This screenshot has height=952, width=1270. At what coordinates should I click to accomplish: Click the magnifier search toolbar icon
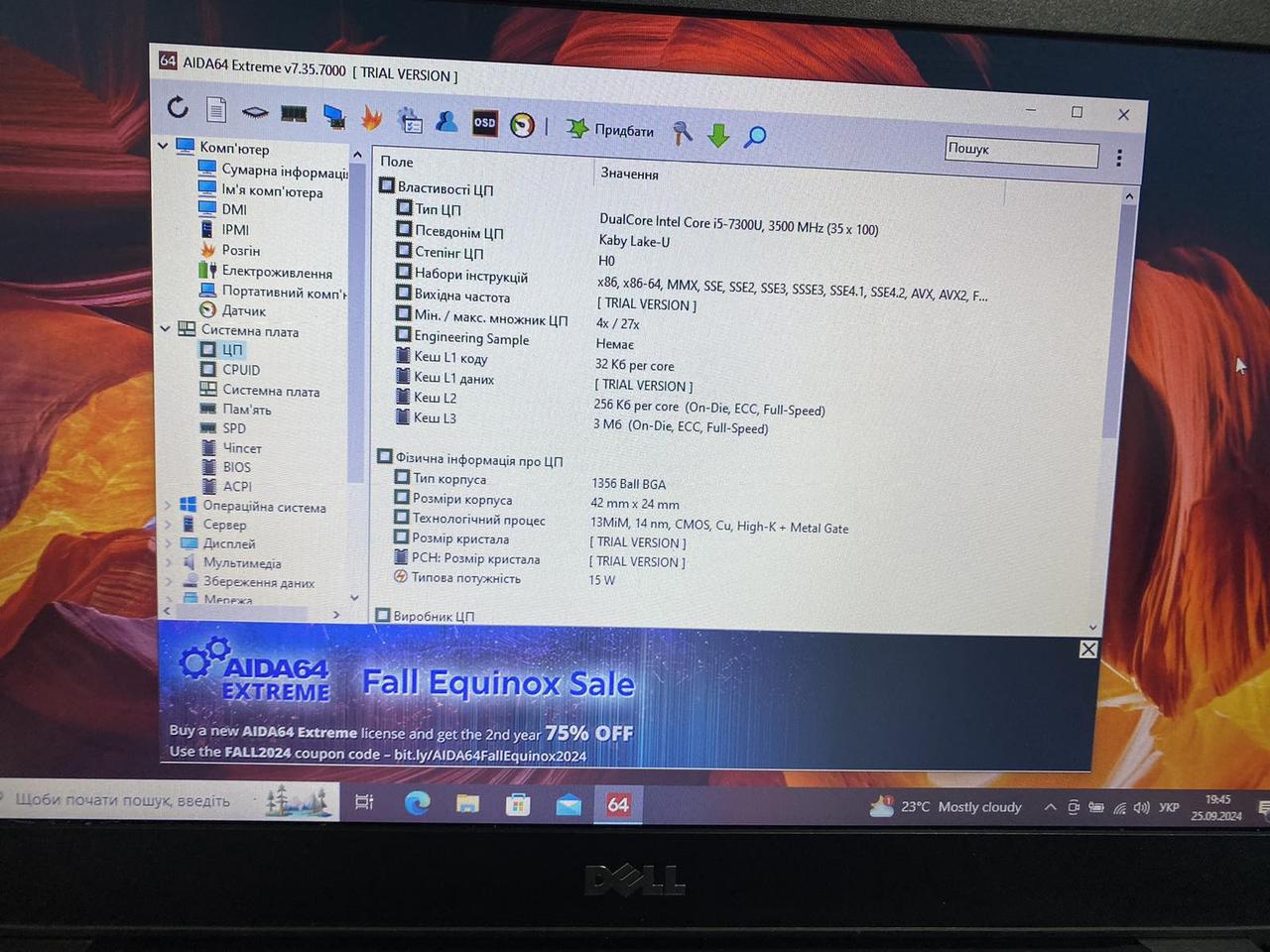point(755,136)
